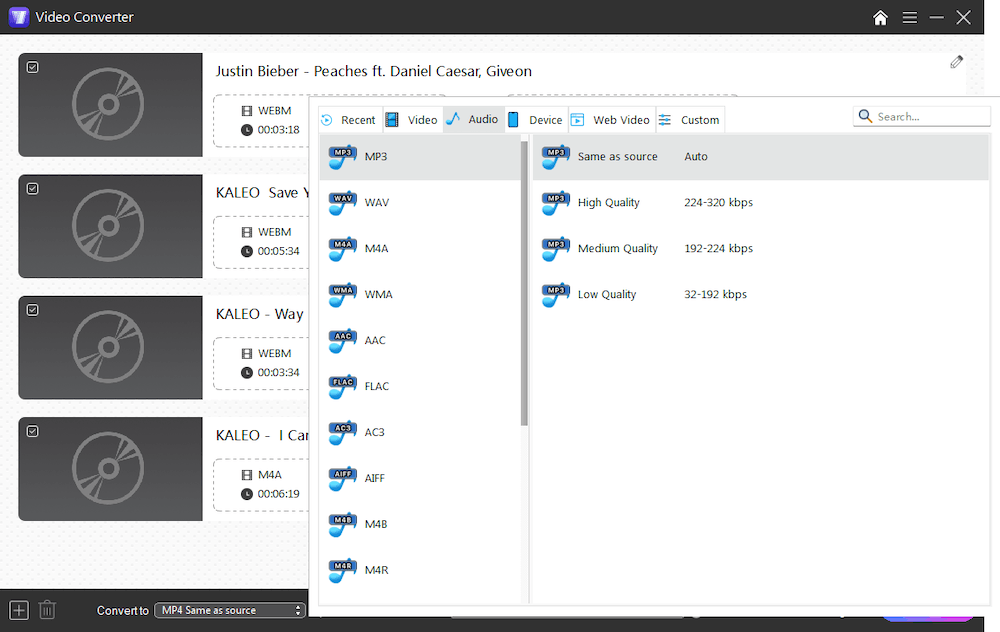Click the AIFF format icon
1000x632 pixels.
(x=342, y=478)
